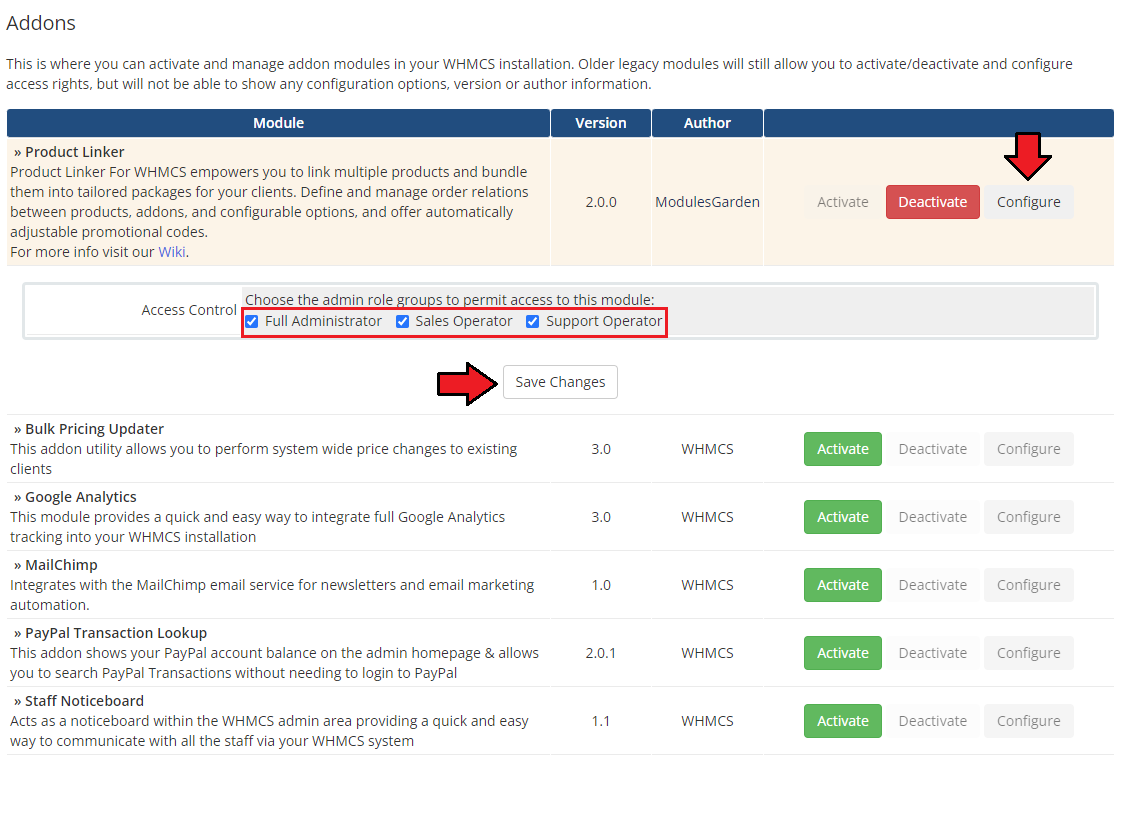1121x818 pixels.
Task: Activate Bulk Pricing Updater addon
Action: (842, 449)
